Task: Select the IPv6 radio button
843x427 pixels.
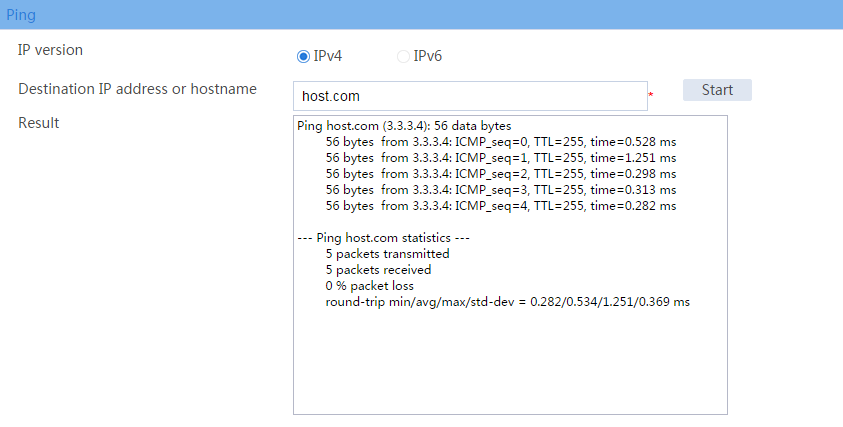Action: (403, 56)
